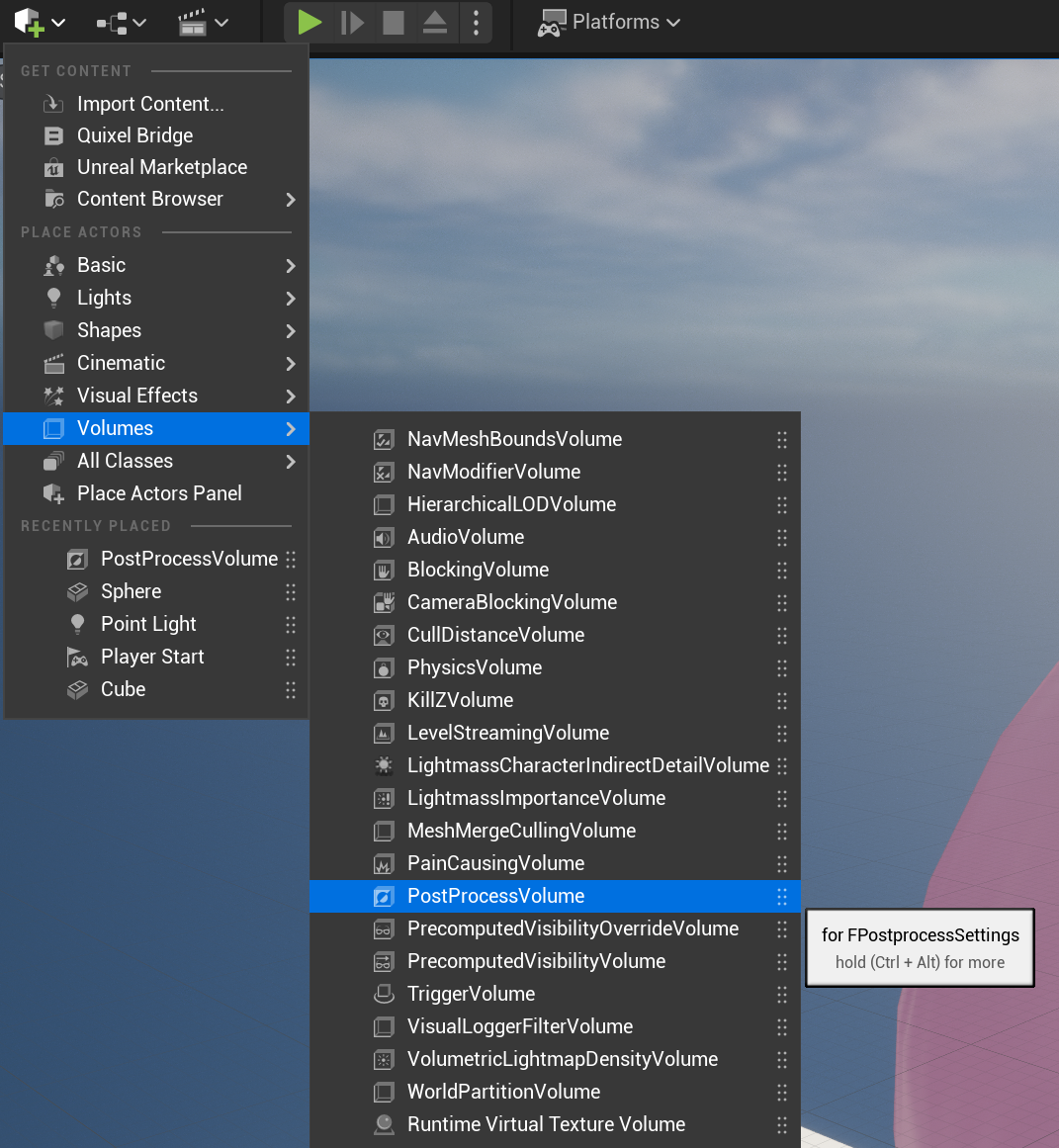Expand the Visual Effects submenu

(156, 396)
